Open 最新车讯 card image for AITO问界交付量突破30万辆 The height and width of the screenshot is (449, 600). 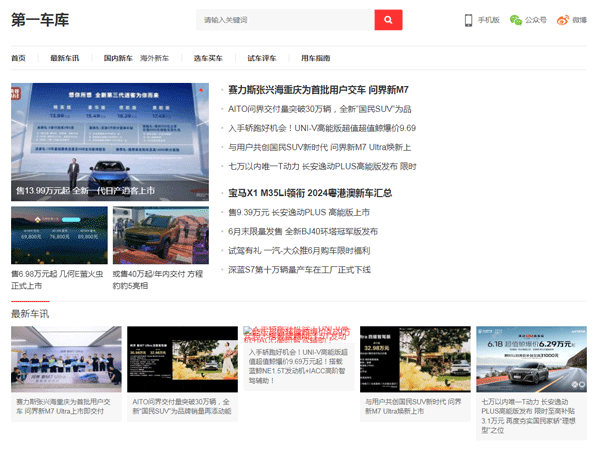[183, 359]
